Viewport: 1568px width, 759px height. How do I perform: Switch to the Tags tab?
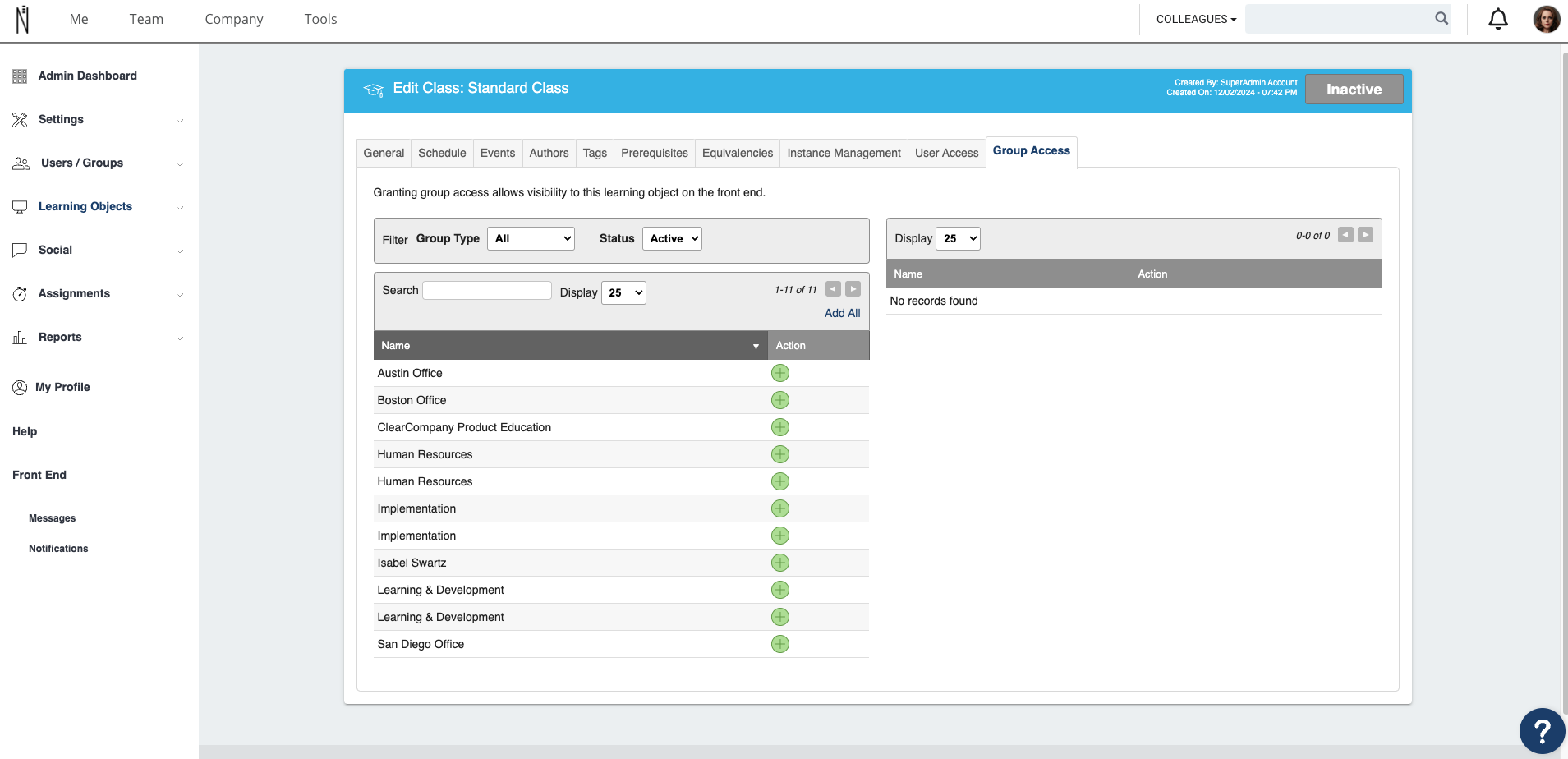tap(595, 153)
